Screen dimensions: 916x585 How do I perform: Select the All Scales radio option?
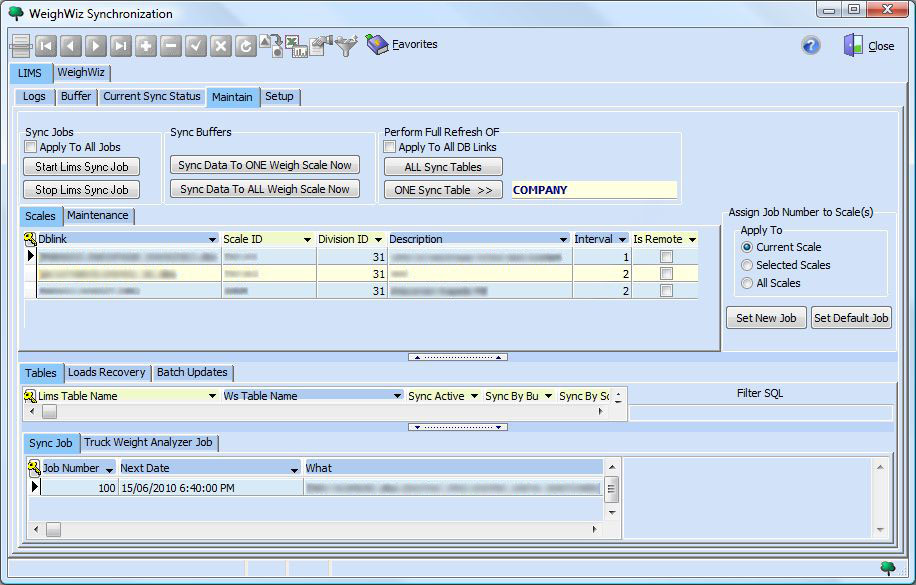click(x=747, y=283)
